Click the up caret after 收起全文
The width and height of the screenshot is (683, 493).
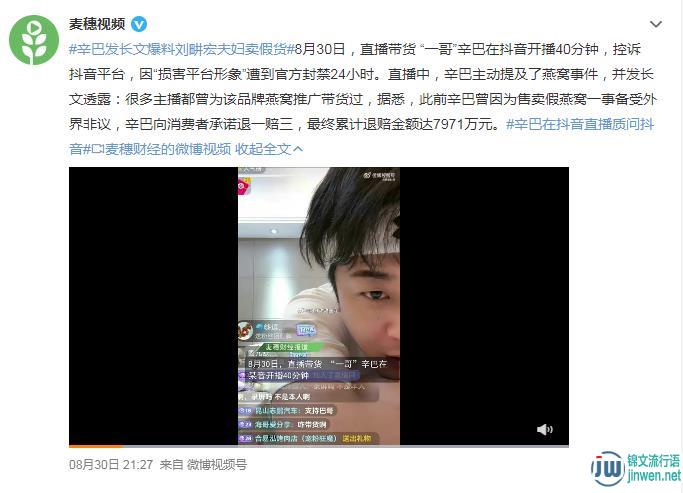298,149
